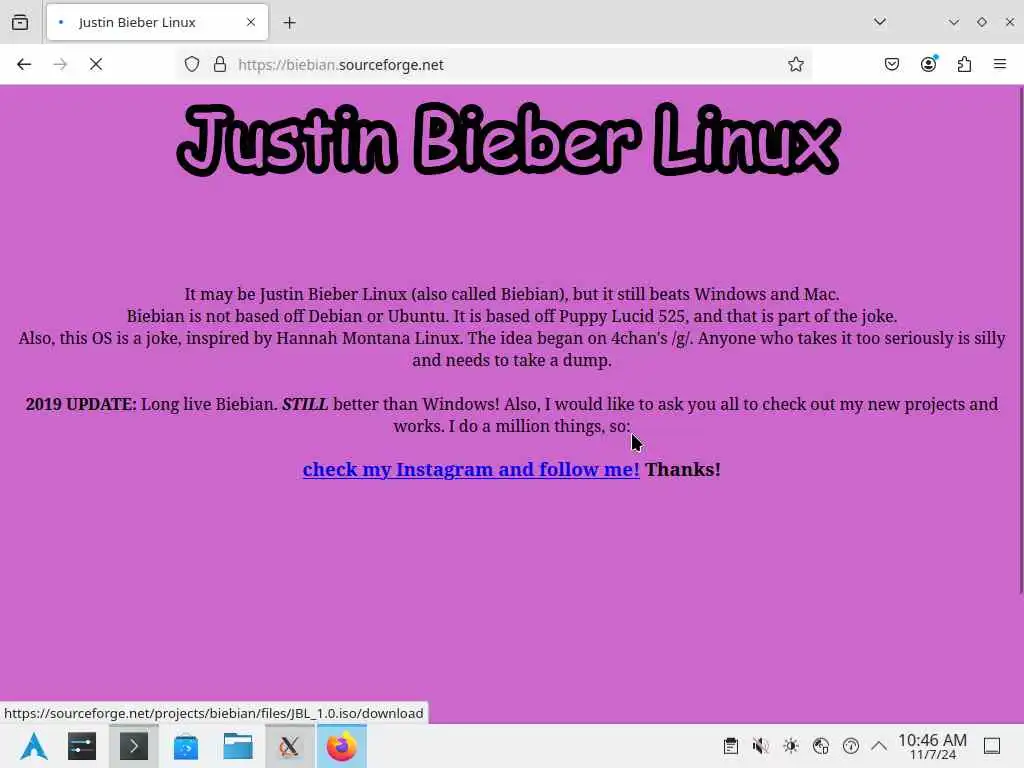Open the Arch application launcher

pyautogui.click(x=34, y=746)
